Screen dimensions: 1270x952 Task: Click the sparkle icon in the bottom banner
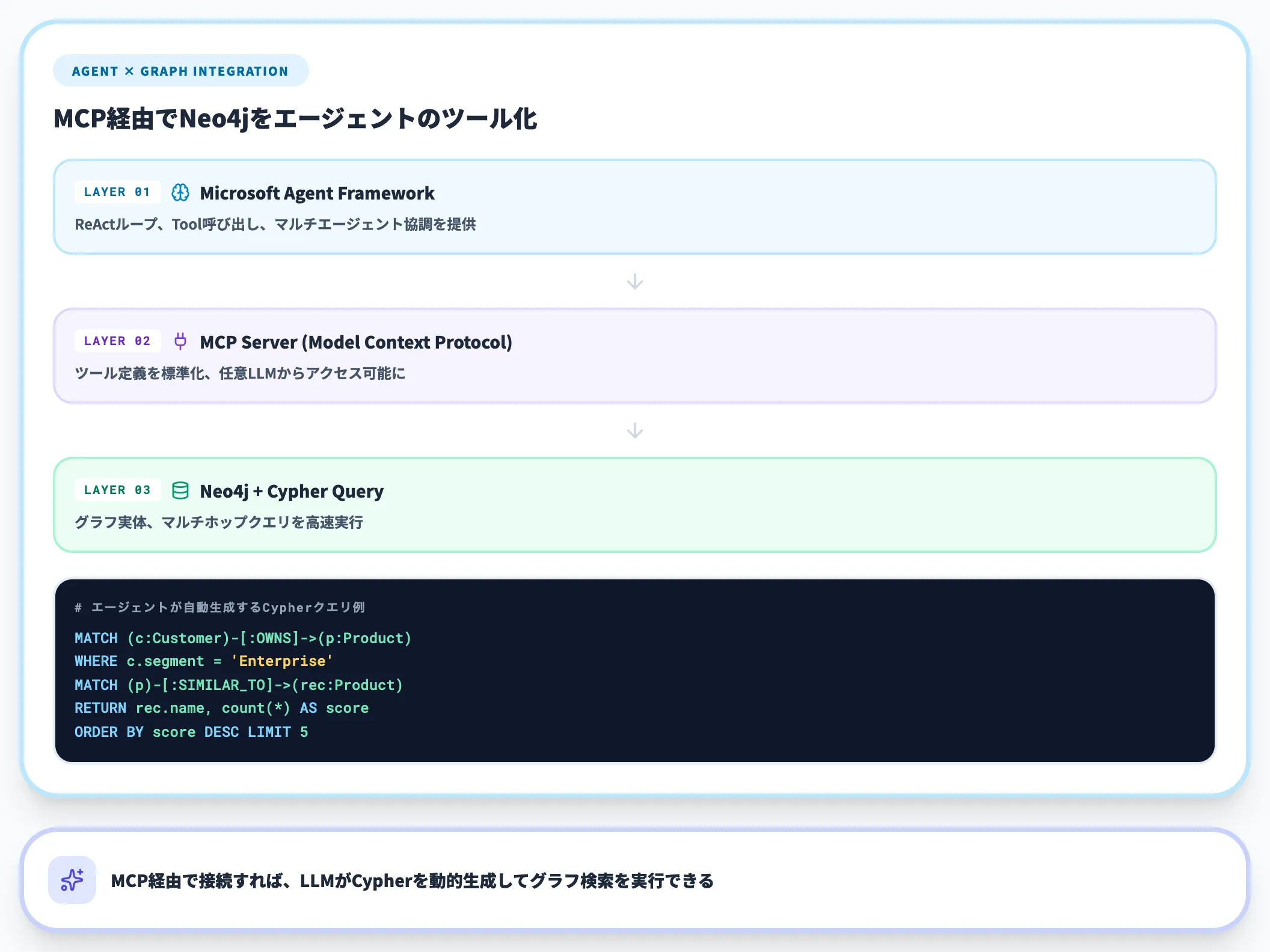72,879
